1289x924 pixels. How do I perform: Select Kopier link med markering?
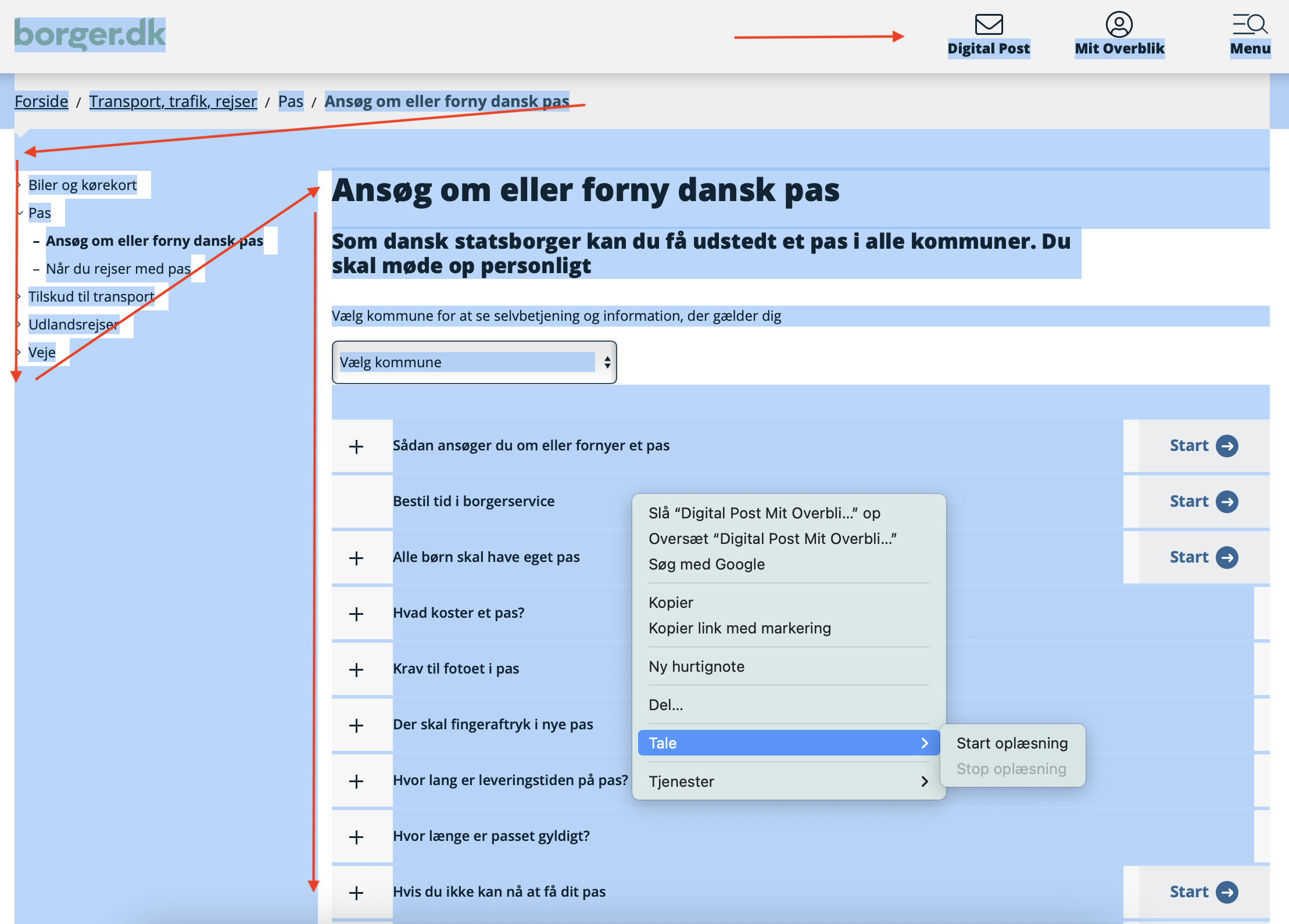coord(789,628)
